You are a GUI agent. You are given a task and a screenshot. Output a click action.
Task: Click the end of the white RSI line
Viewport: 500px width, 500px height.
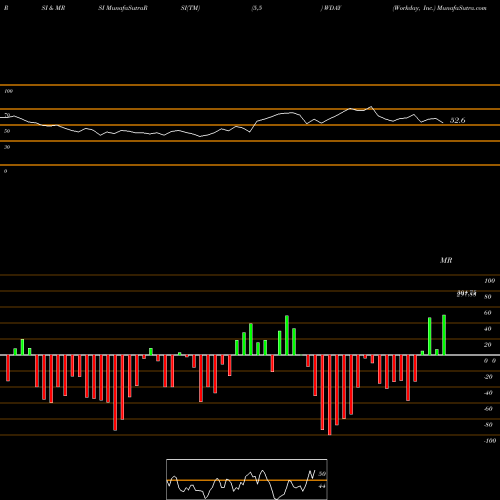pos(443,123)
